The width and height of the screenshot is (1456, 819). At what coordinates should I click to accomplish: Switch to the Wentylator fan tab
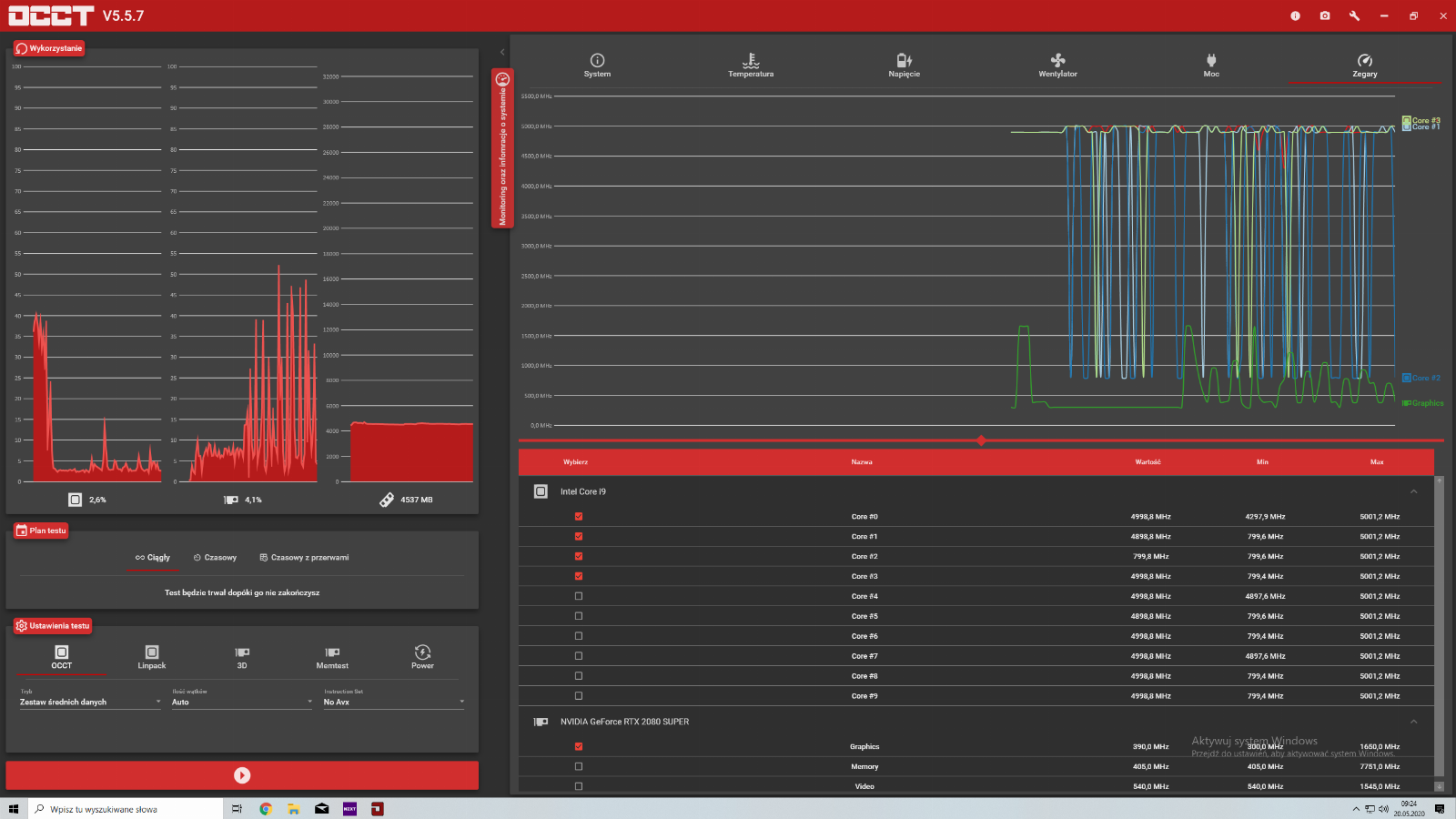point(1057,66)
